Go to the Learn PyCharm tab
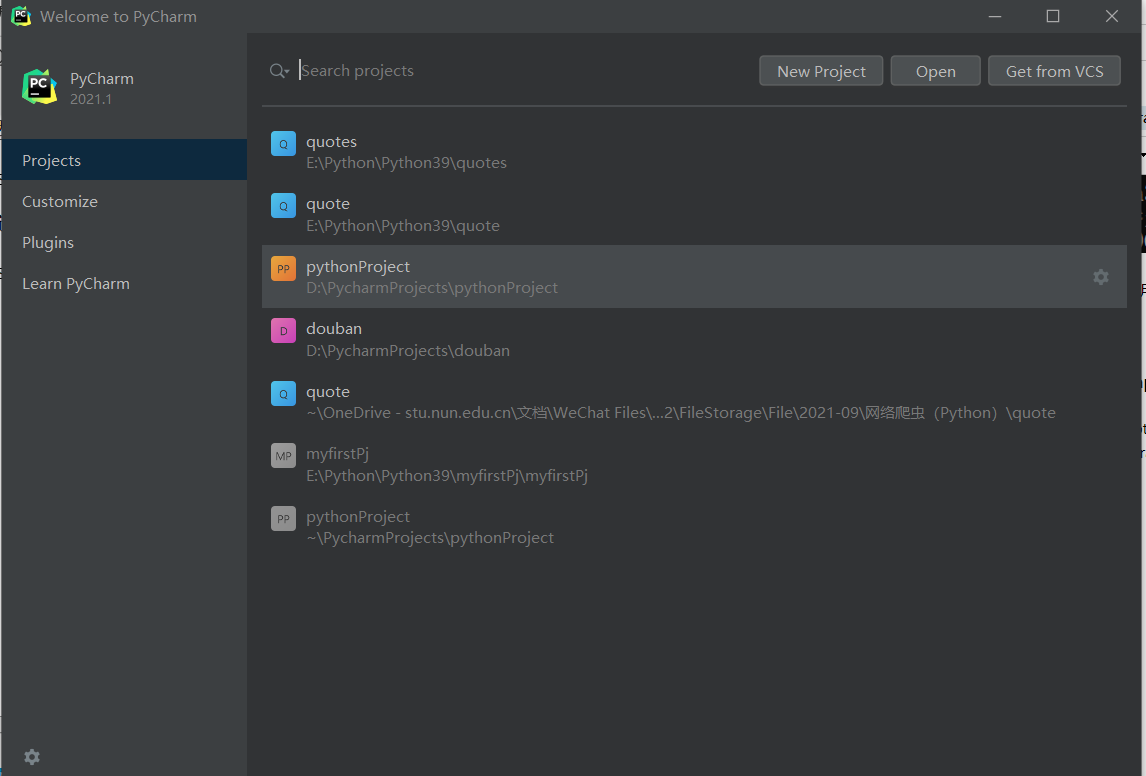Image resolution: width=1146 pixels, height=776 pixels. tap(124, 284)
